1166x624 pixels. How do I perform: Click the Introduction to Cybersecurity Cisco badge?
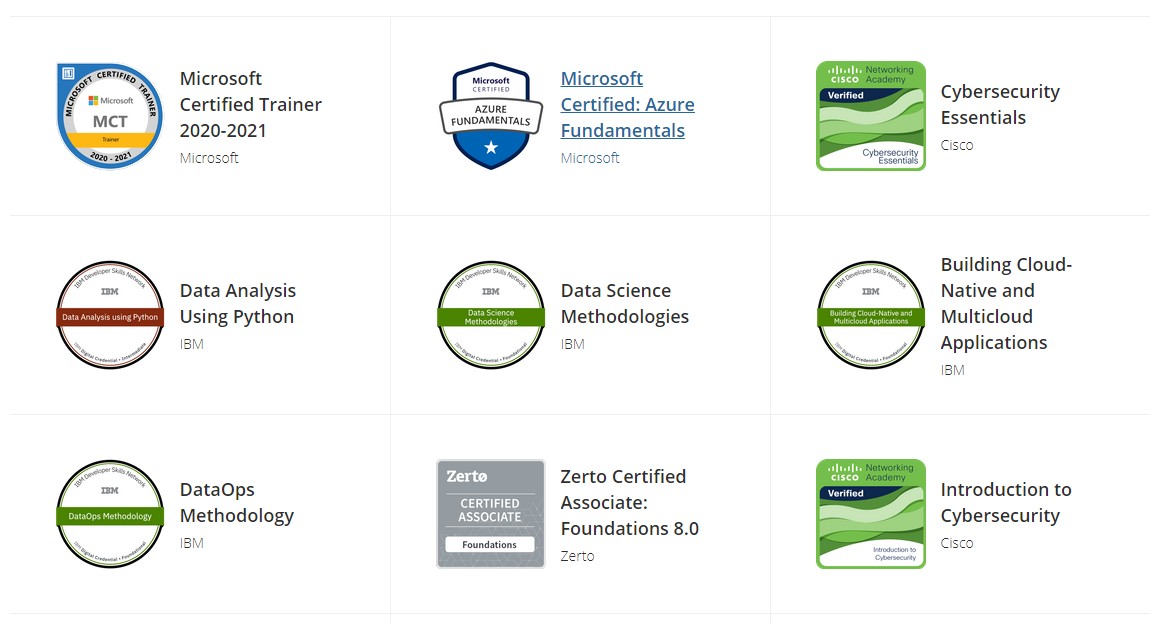pos(871,514)
